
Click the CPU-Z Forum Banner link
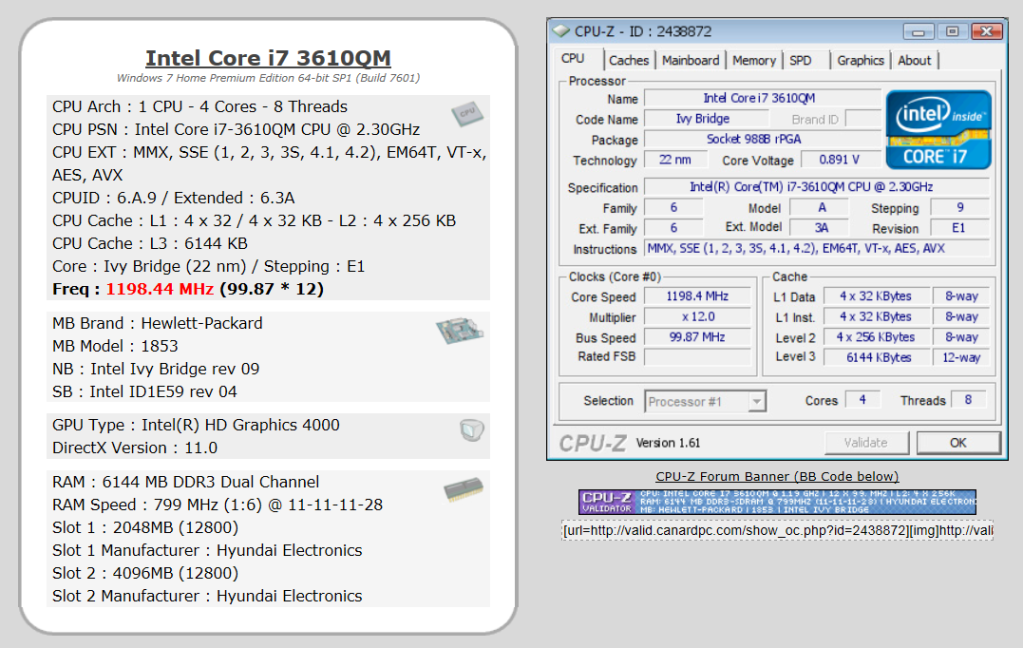777,476
